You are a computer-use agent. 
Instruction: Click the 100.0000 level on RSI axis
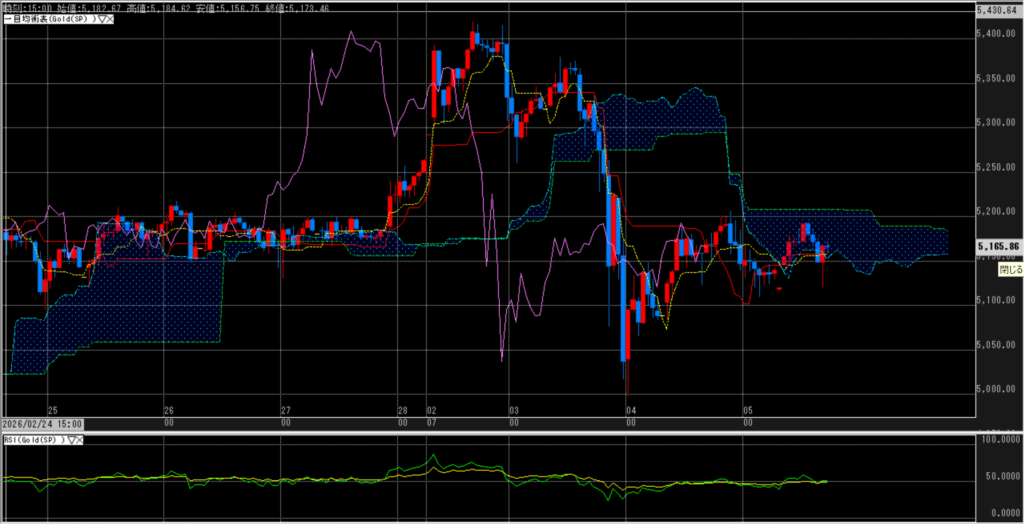click(x=998, y=440)
